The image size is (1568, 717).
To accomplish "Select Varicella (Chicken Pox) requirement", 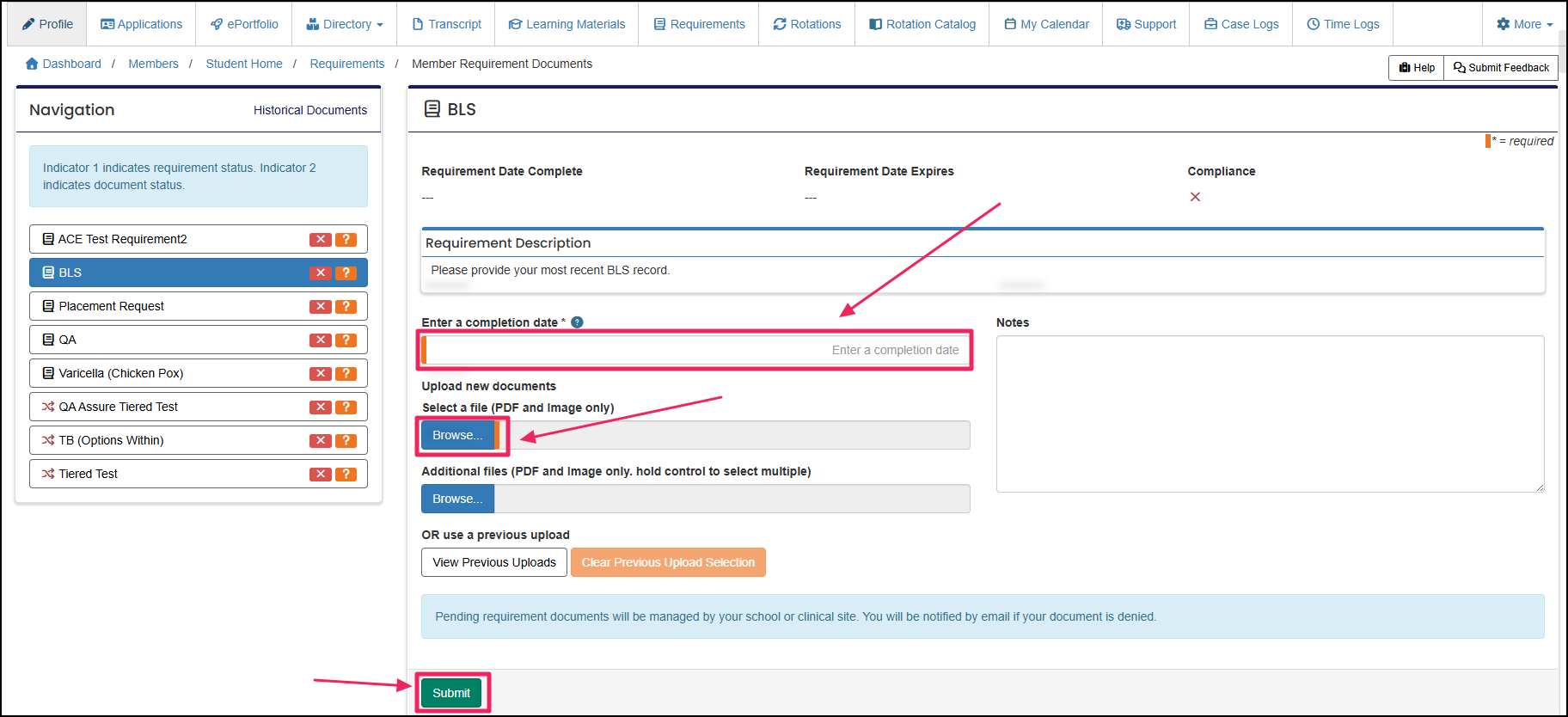I will 199,373.
